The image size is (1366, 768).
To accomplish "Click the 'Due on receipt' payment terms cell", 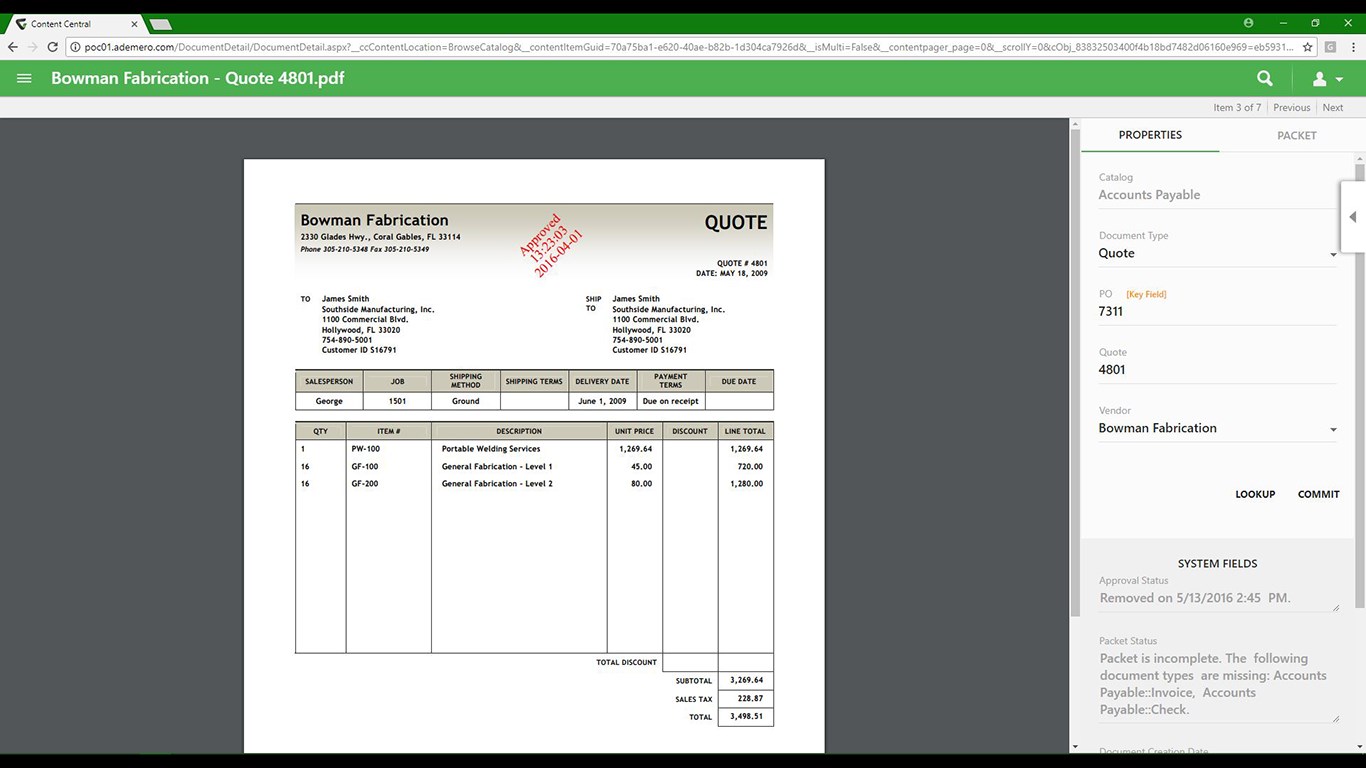I will click(670, 401).
